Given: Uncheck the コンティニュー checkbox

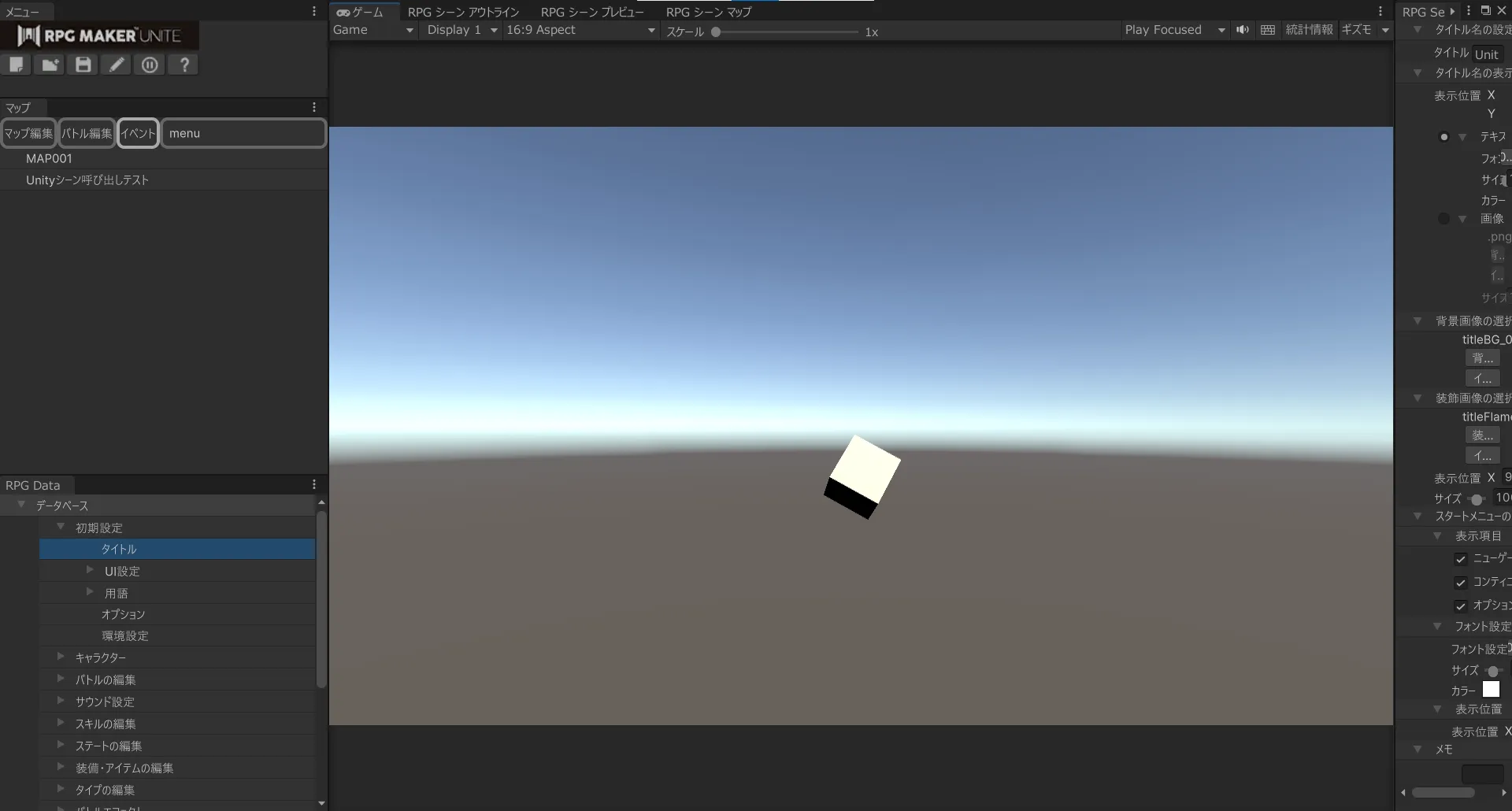Looking at the screenshot, I should pyautogui.click(x=1461, y=583).
